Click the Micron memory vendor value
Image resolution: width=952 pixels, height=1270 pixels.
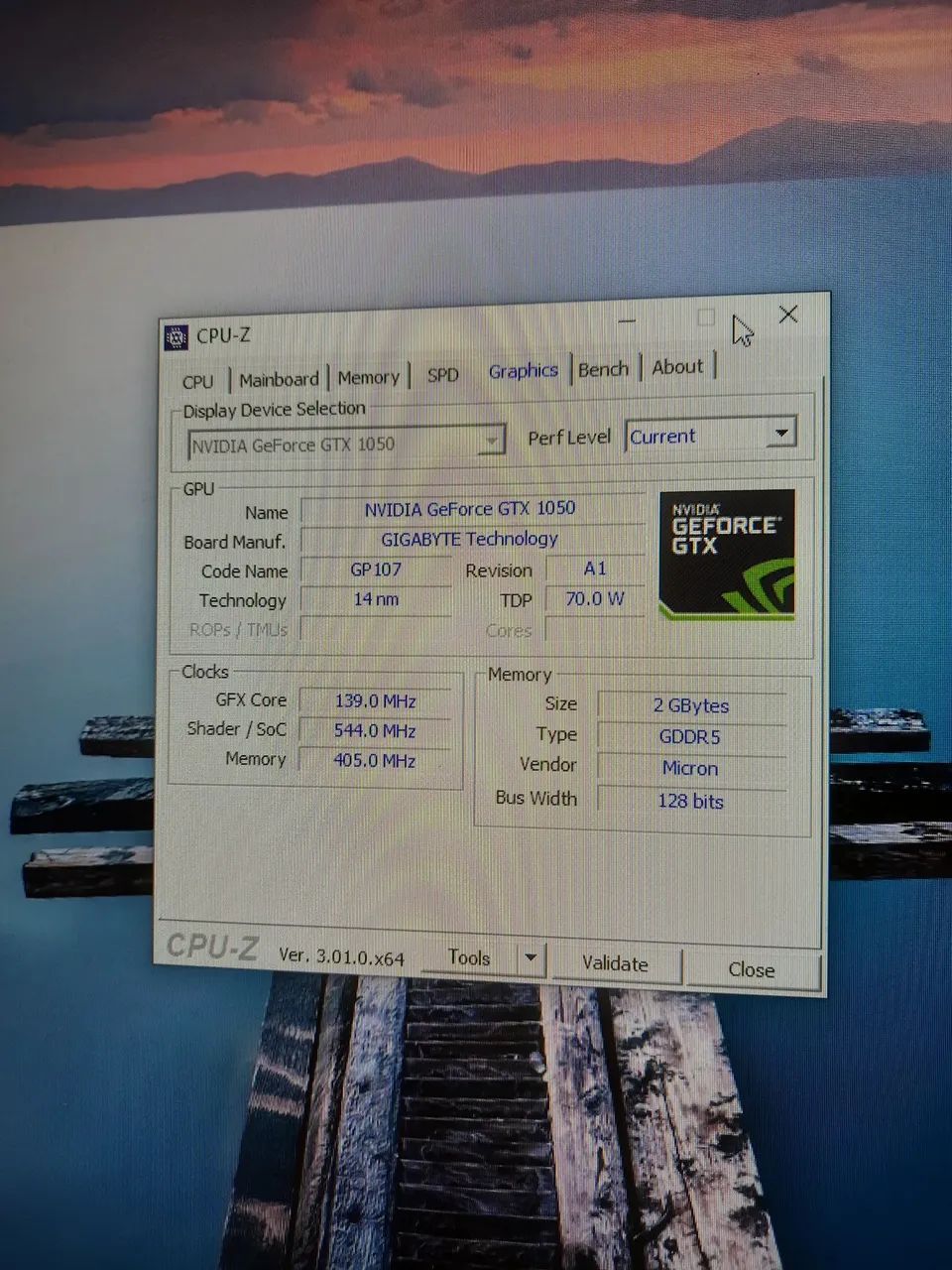690,768
